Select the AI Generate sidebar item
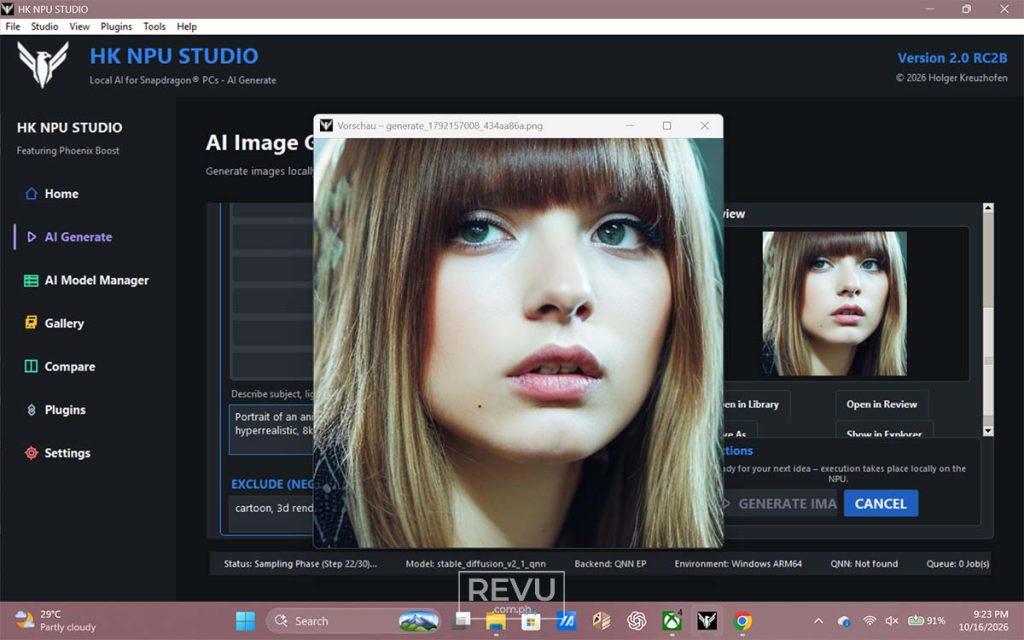This screenshot has width=1024, height=640. point(69,237)
